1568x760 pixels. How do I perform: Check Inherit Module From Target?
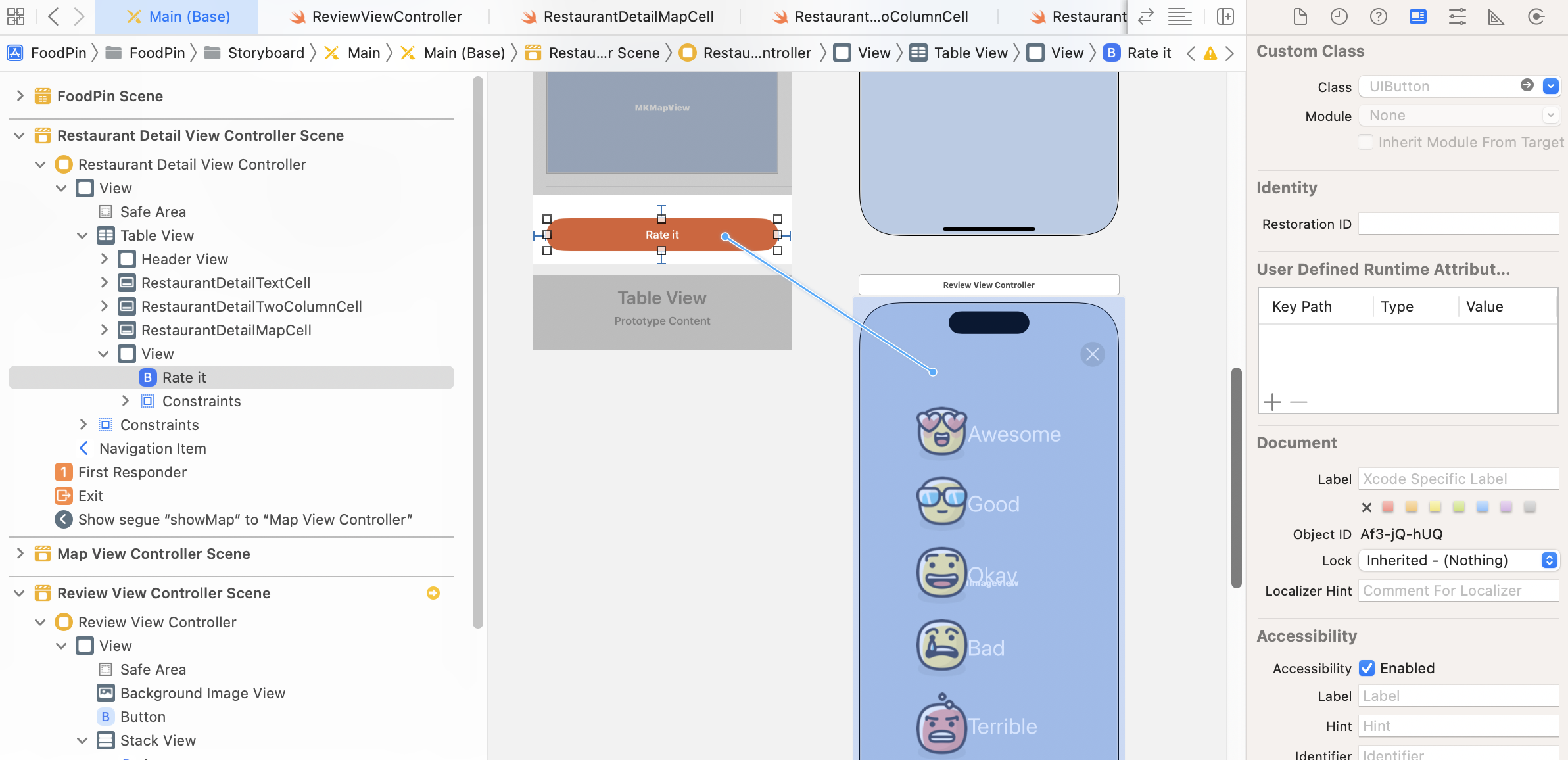pos(1366,142)
